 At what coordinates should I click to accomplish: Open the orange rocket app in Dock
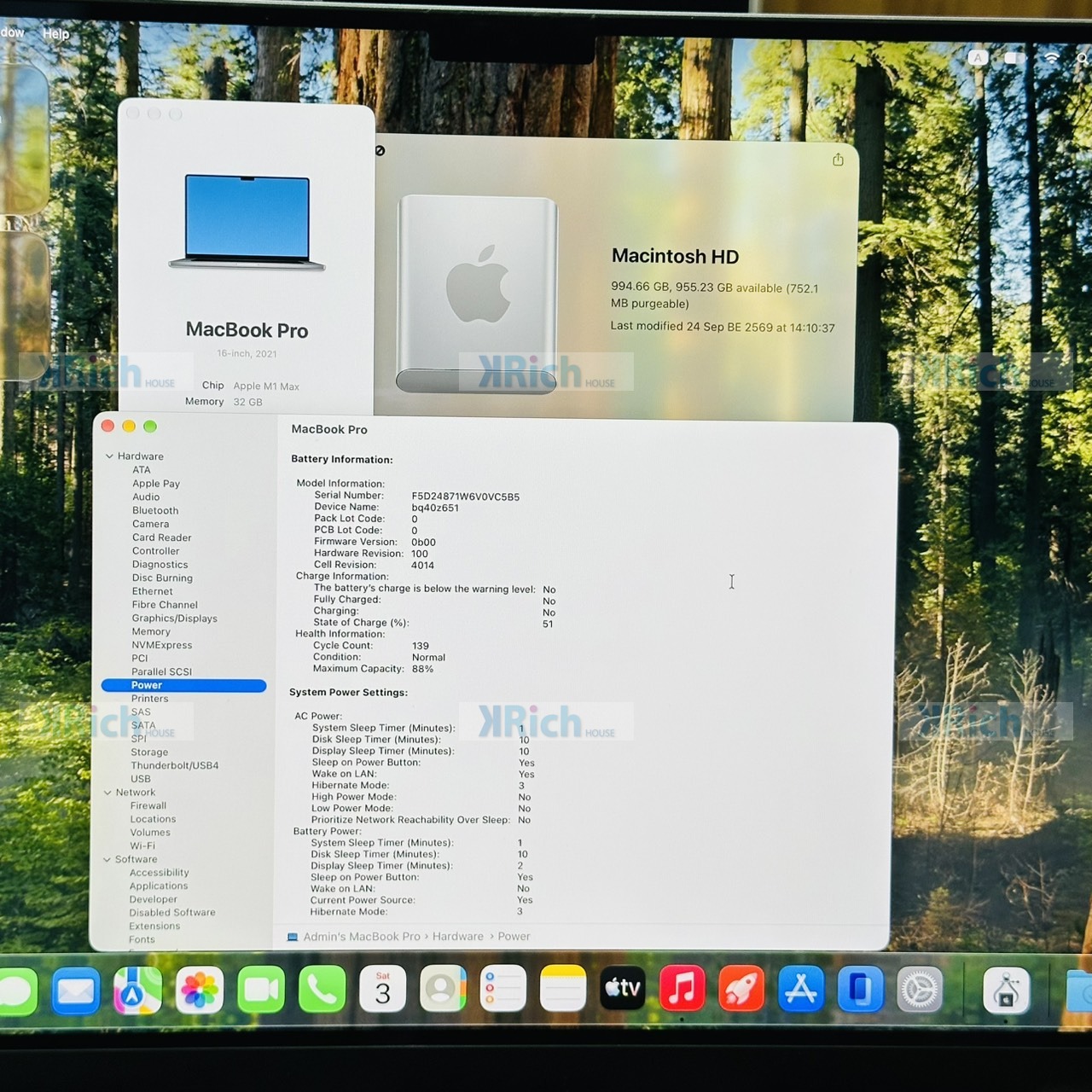[x=741, y=990]
